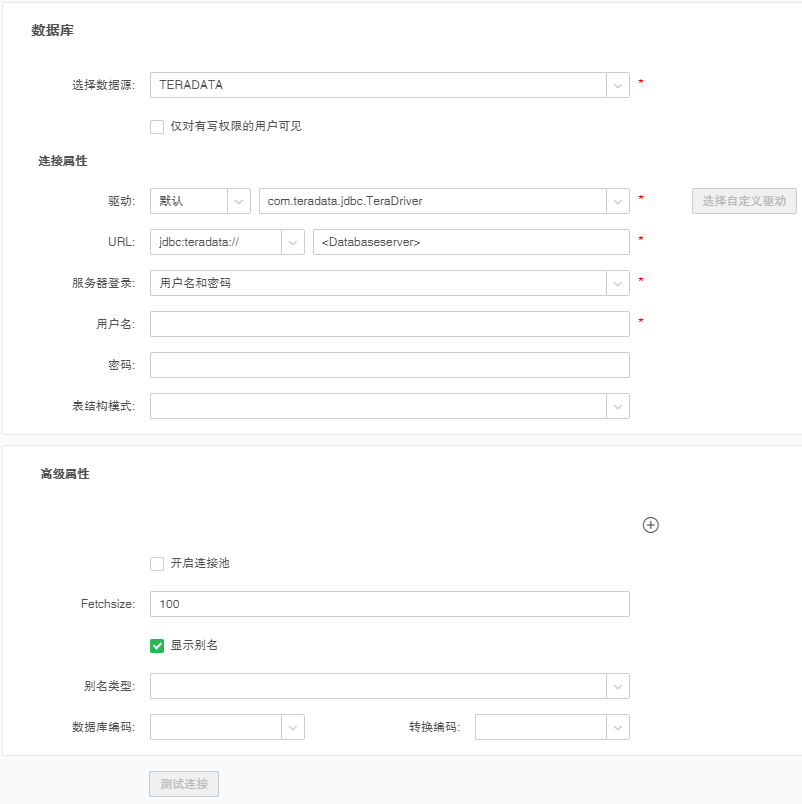Uncheck the 显示别名 checkbox
Image resolution: width=802 pixels, height=804 pixels.
157,645
